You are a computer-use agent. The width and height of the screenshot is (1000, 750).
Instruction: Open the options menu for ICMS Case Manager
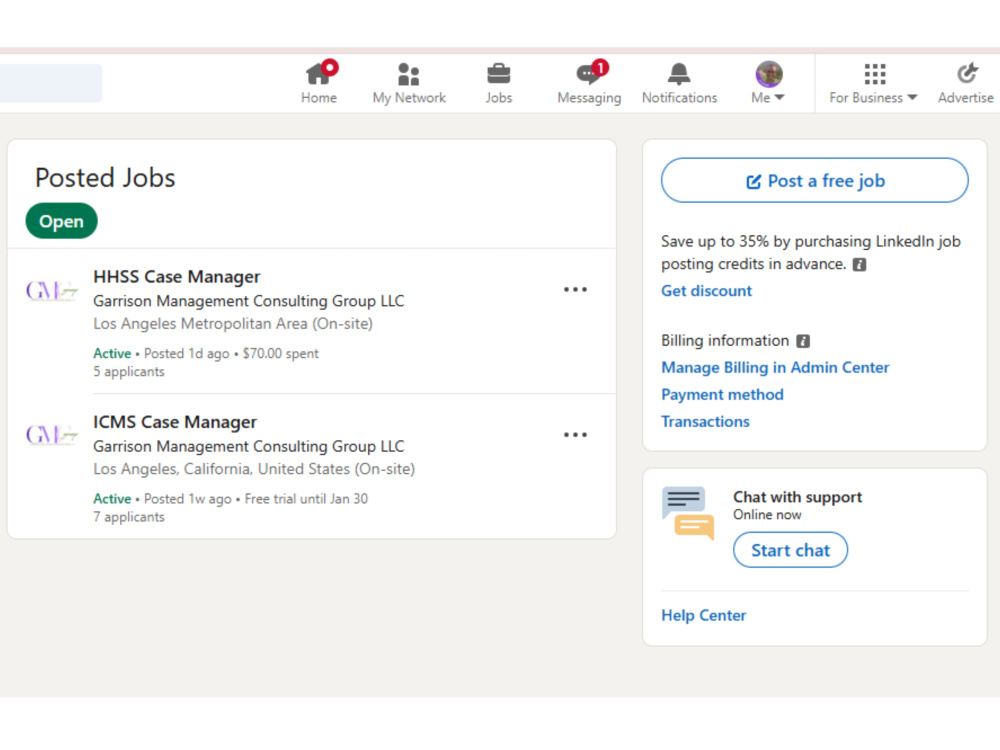click(575, 435)
